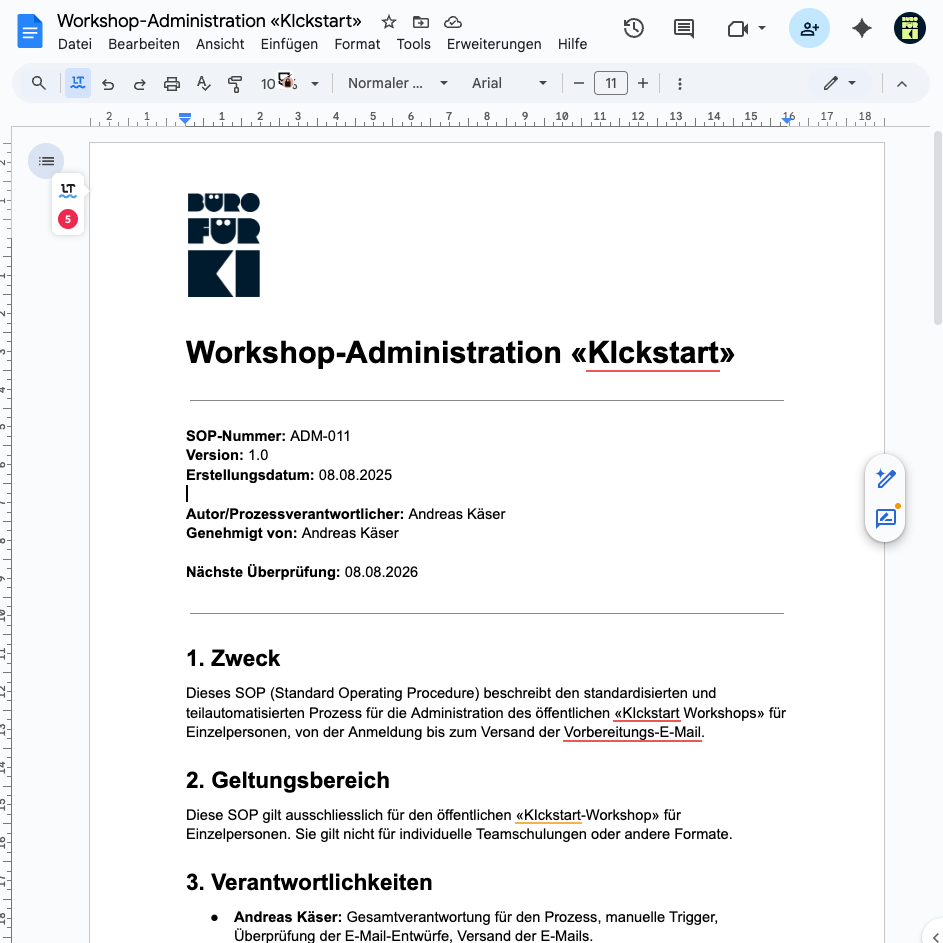The width and height of the screenshot is (943, 943).
Task: Click the move to folder icon
Action: (x=420, y=22)
